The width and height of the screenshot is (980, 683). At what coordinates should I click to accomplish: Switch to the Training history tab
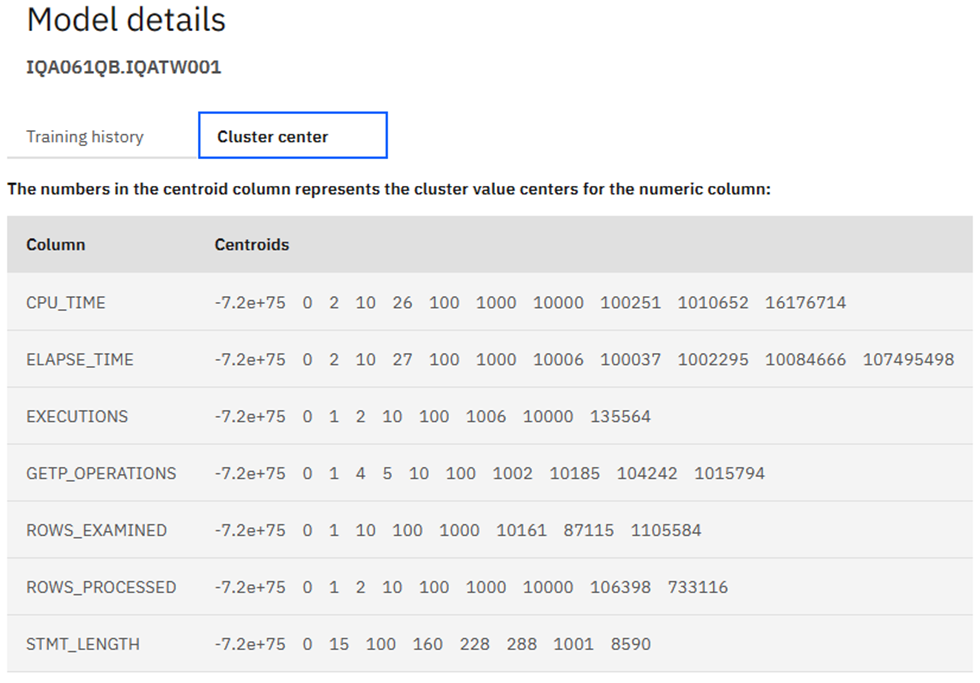pyautogui.click(x=85, y=137)
